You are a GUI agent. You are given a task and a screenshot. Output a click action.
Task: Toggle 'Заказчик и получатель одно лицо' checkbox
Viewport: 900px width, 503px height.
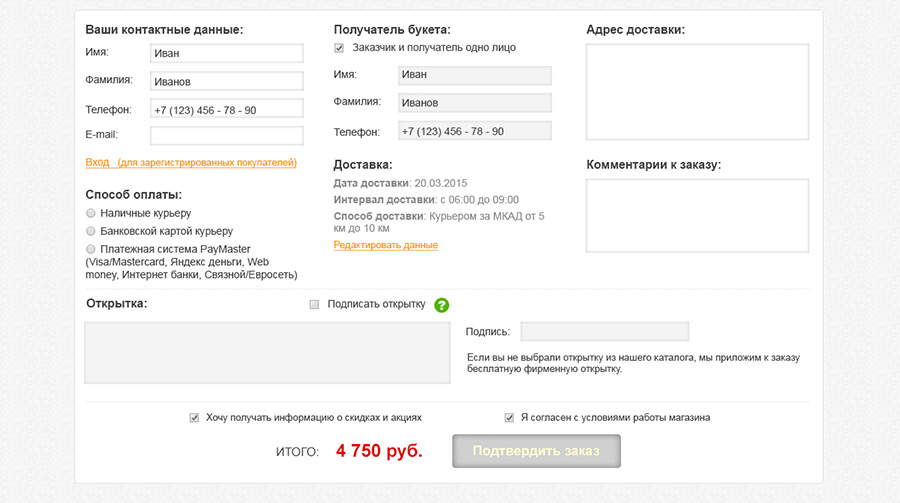(339, 48)
